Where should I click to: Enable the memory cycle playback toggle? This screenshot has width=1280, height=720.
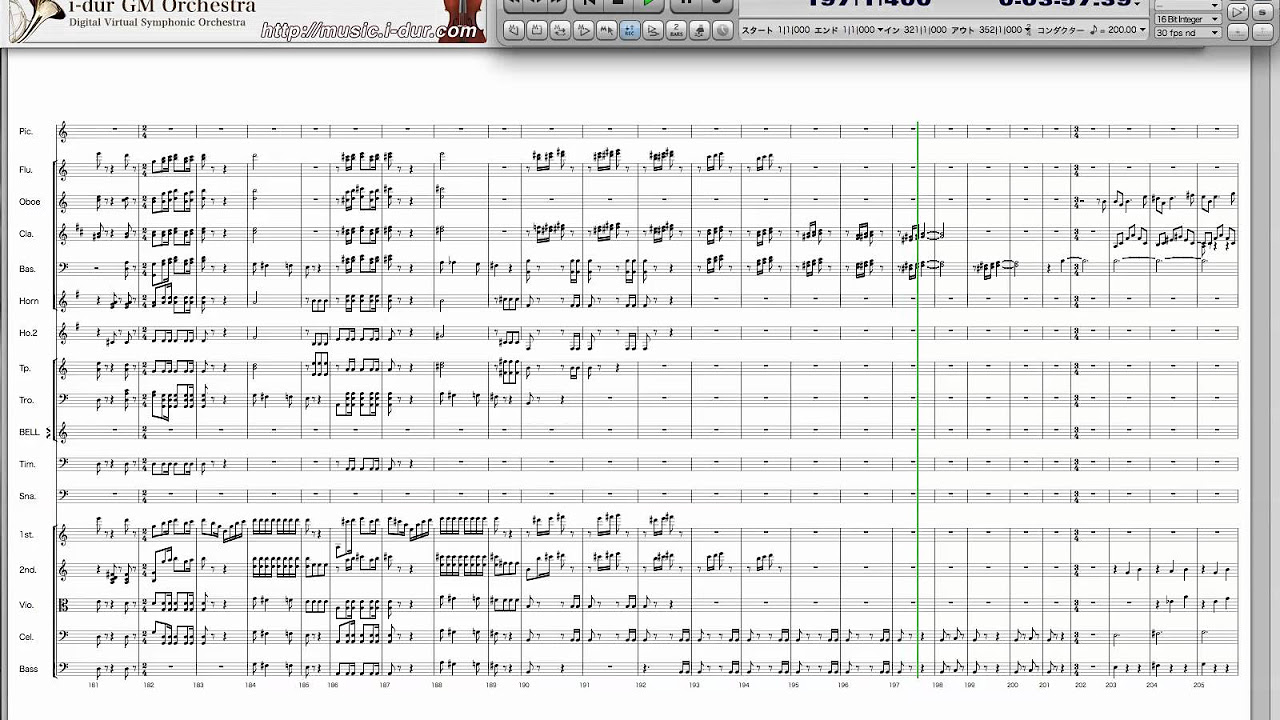[558, 30]
